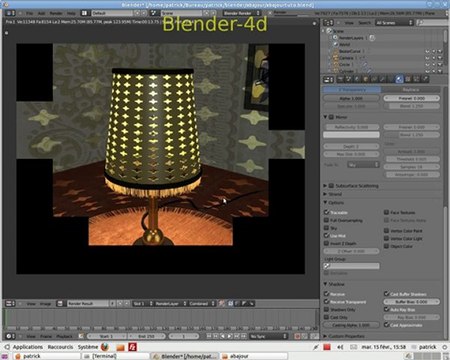Expand the Strand panel
Image resolution: width=450 pixels, height=360 pixels.
[325, 194]
